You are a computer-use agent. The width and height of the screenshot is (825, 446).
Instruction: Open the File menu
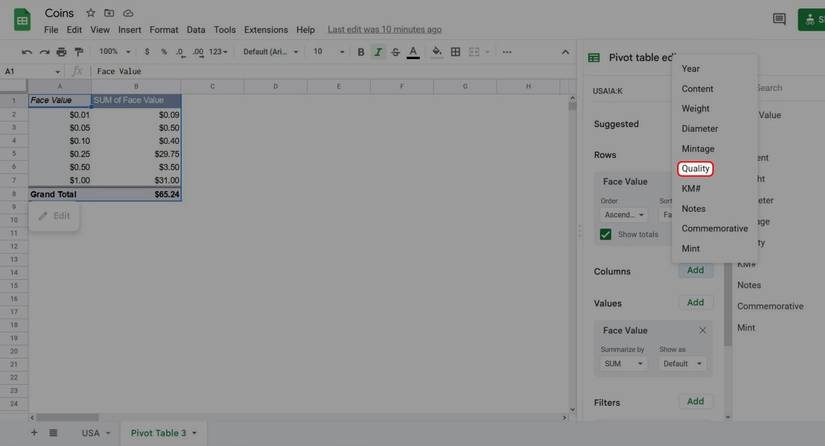click(51, 29)
